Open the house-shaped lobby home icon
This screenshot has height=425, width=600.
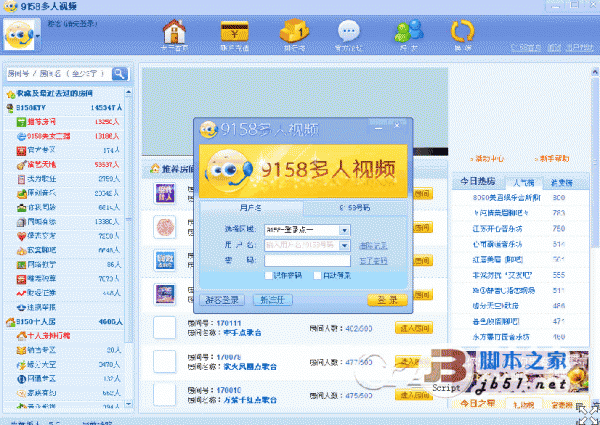(x=174, y=31)
